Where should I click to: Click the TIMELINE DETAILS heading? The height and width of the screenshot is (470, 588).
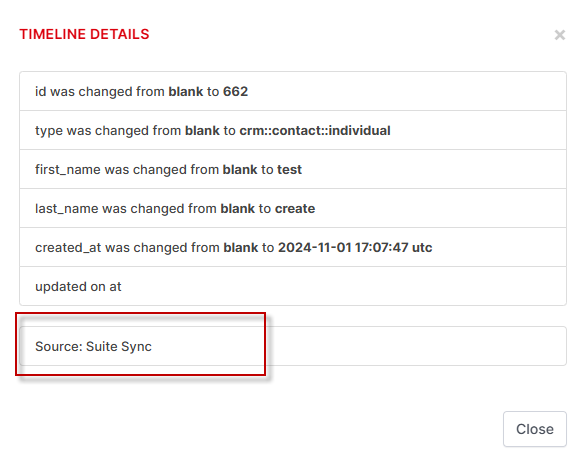[x=84, y=34]
